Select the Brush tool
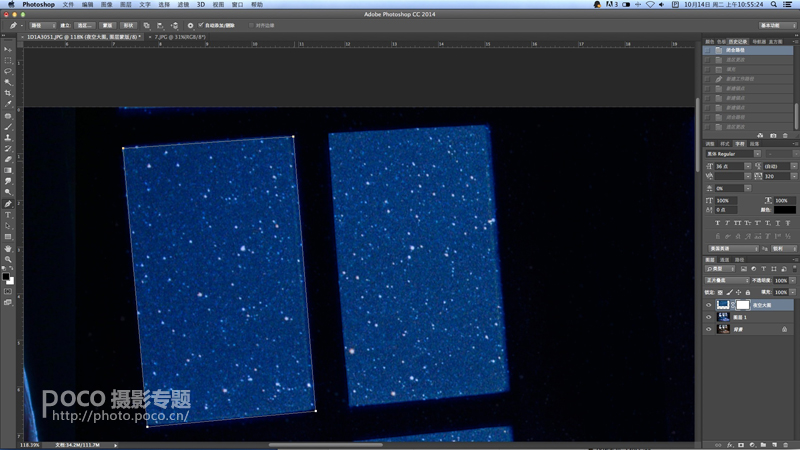Screen dimensions: 800x450 (x=8, y=127)
